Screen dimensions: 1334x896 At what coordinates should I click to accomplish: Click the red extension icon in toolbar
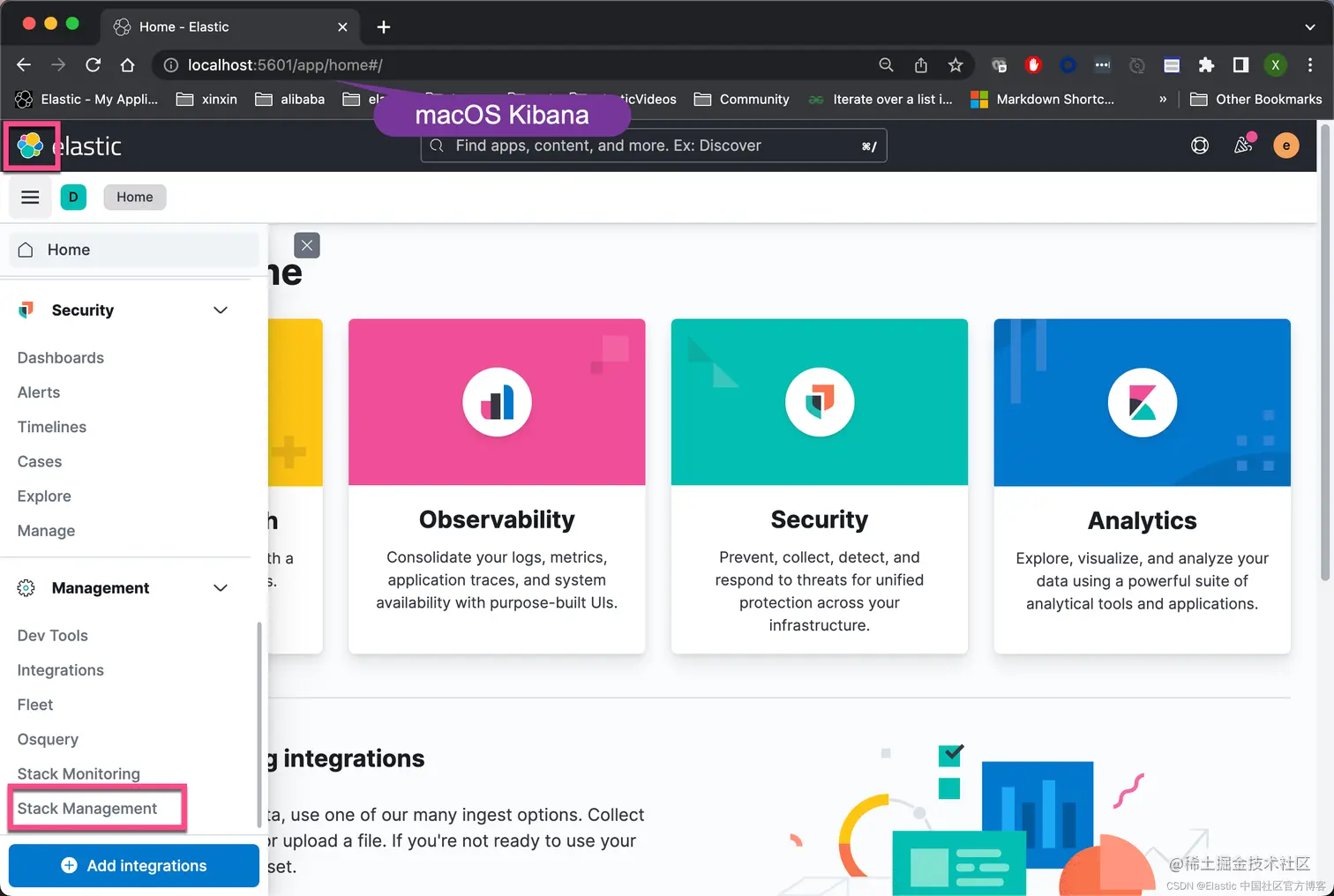[x=1033, y=64]
